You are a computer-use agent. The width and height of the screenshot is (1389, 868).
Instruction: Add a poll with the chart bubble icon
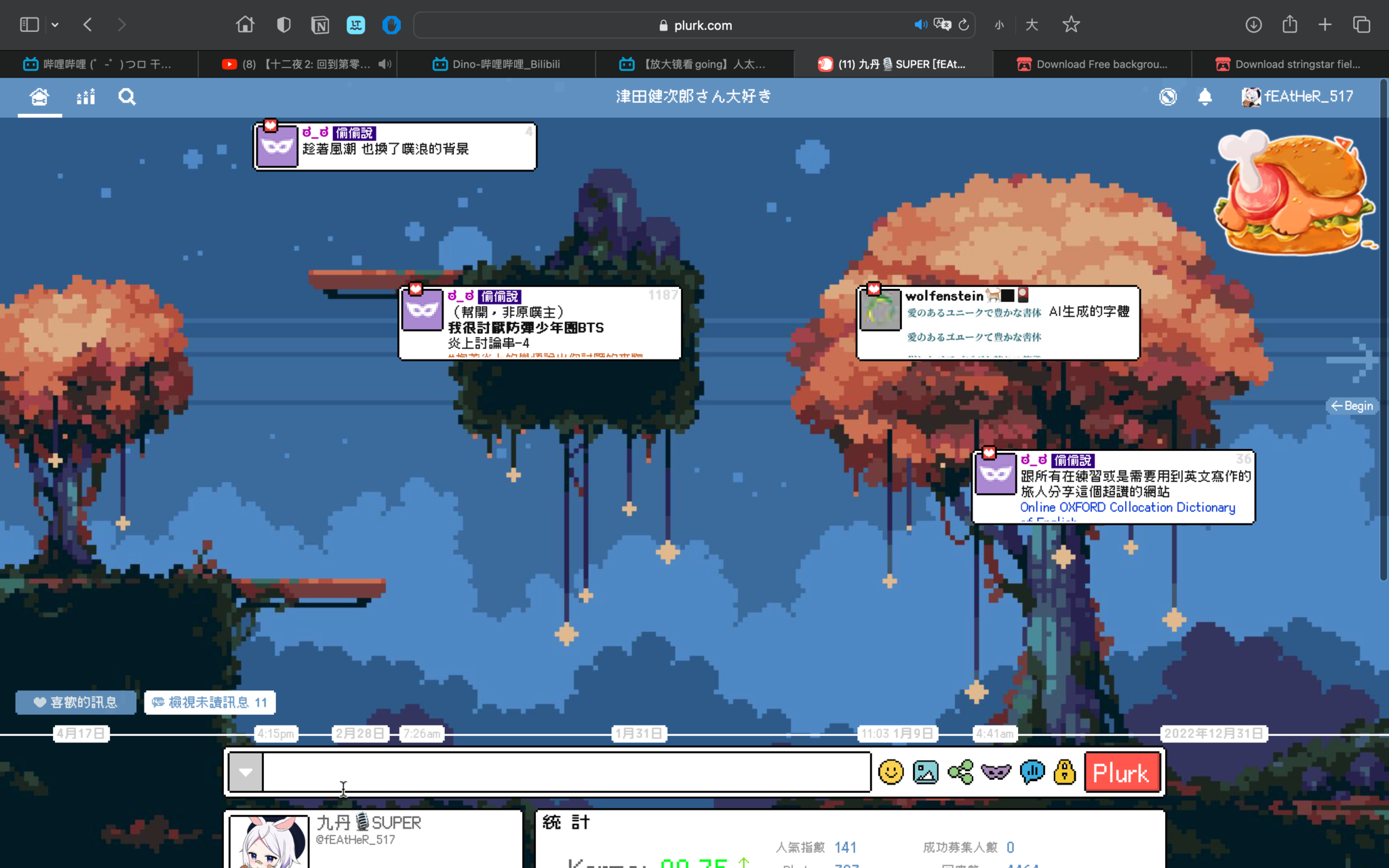coord(1032,772)
